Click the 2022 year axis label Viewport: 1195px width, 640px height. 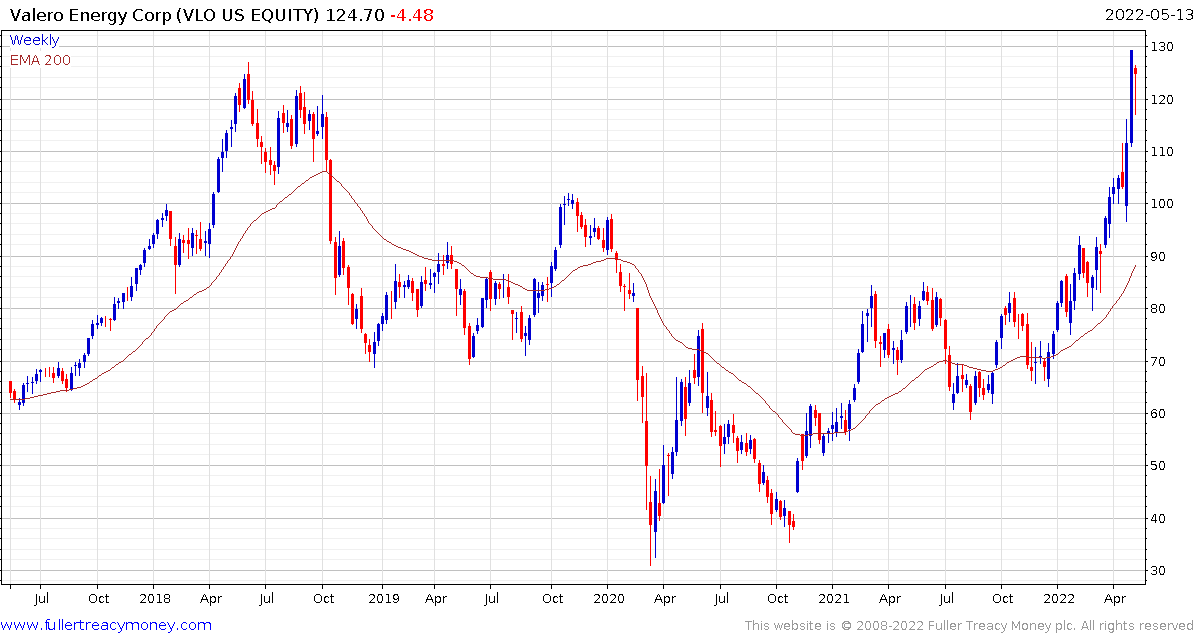point(1058,599)
